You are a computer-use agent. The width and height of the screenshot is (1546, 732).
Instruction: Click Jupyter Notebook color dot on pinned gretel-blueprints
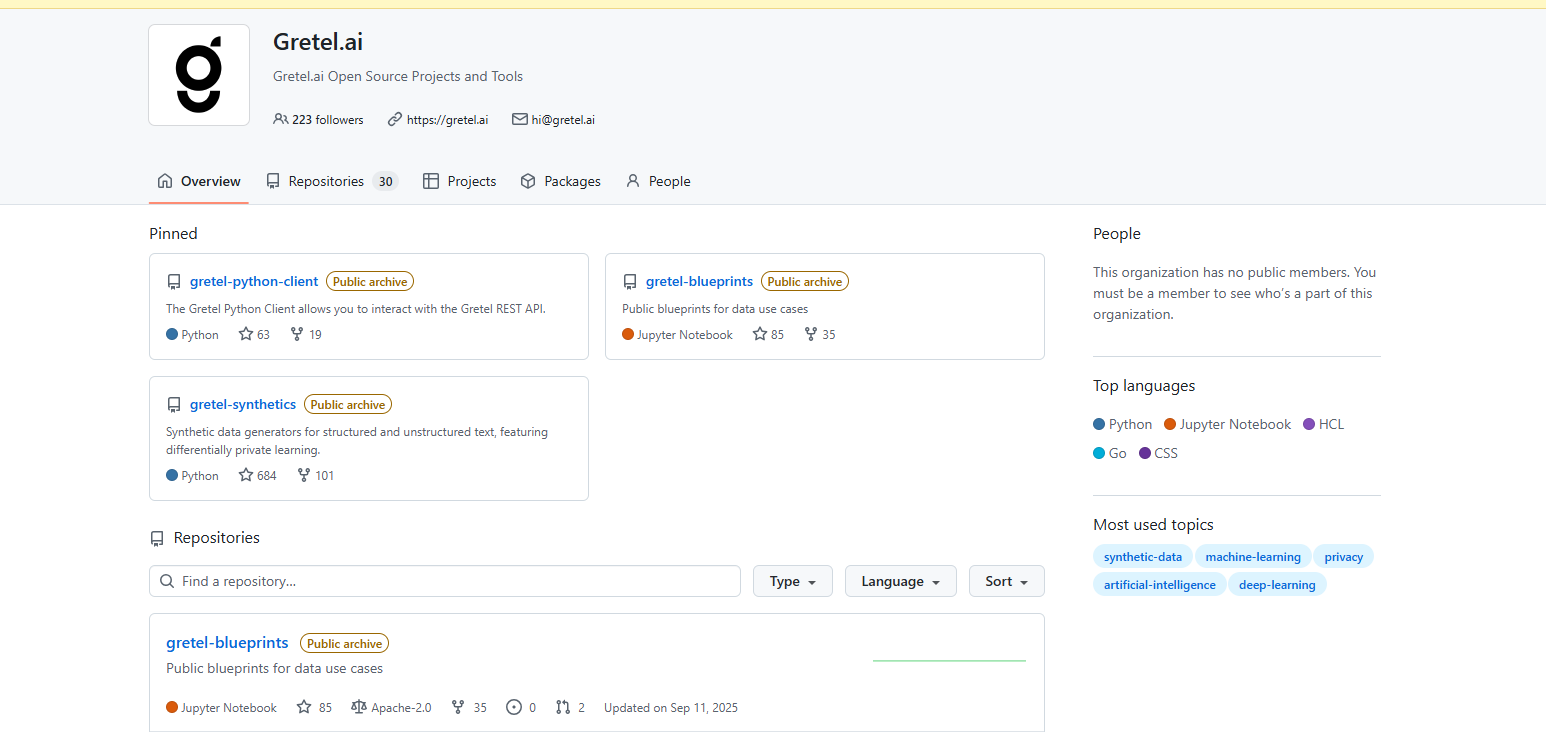click(x=628, y=334)
